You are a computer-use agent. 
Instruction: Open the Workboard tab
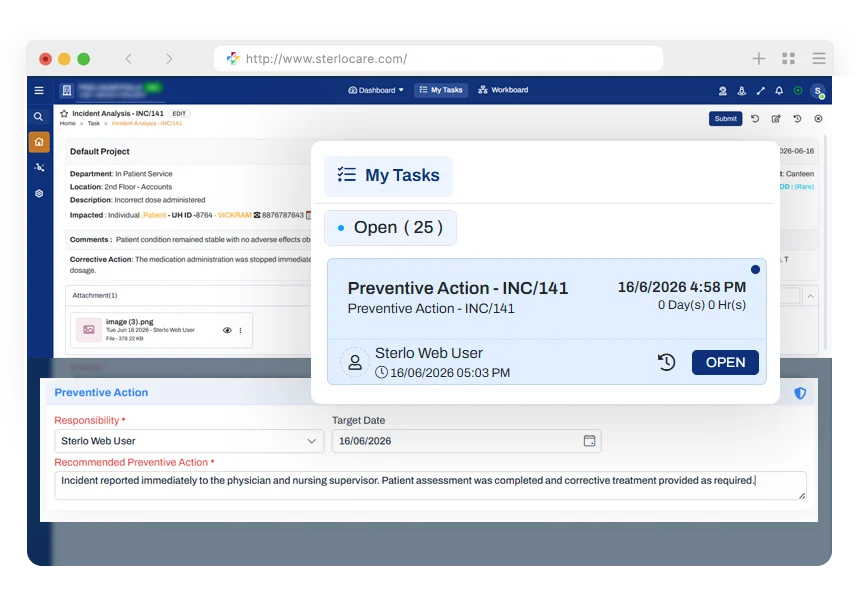click(503, 90)
